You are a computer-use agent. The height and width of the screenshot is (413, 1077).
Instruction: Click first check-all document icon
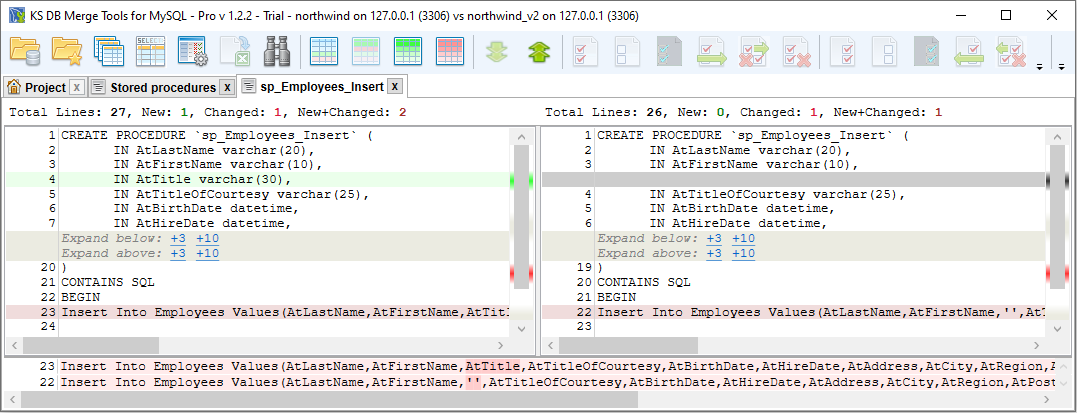[587, 52]
